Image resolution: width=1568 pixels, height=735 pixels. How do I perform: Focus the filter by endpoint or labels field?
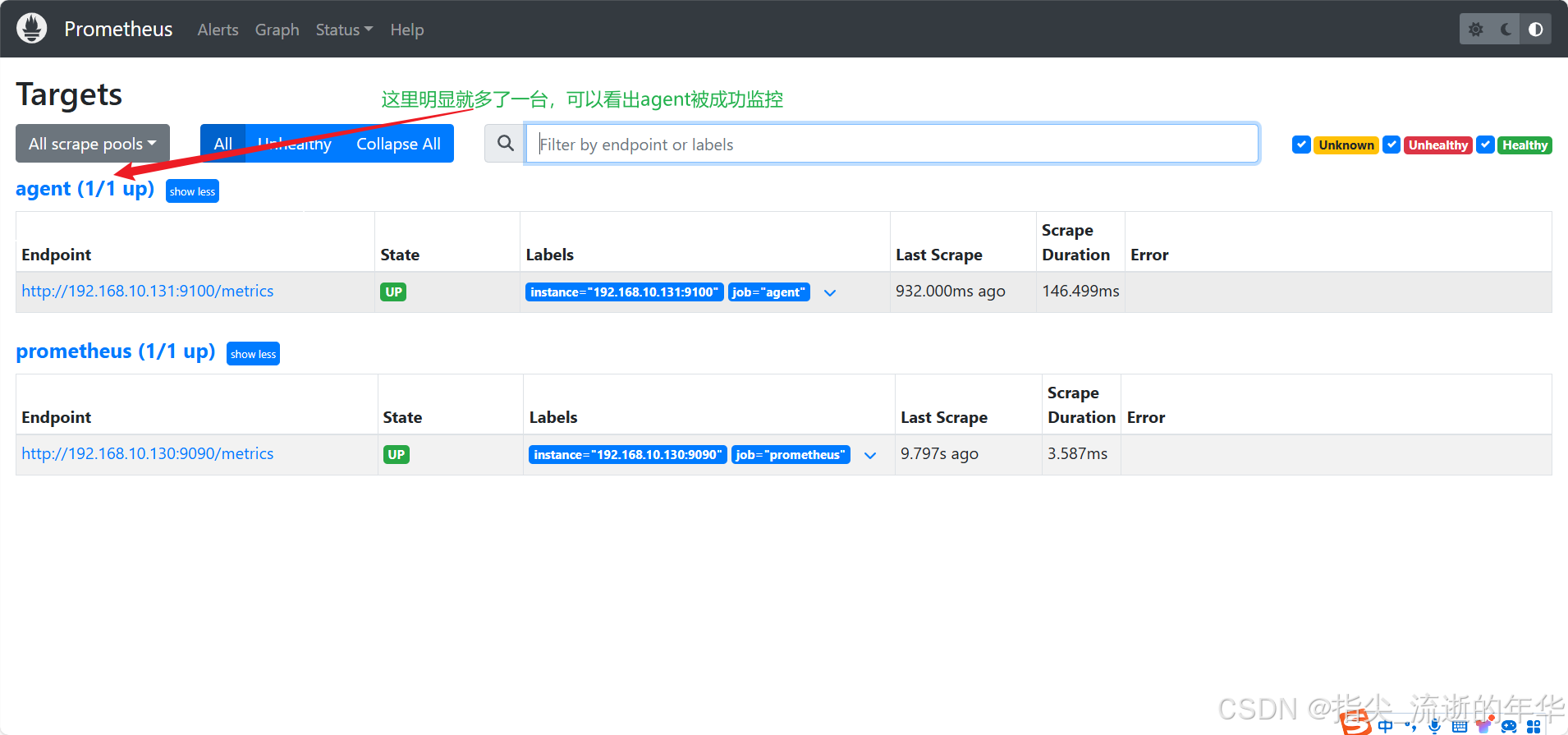click(892, 144)
